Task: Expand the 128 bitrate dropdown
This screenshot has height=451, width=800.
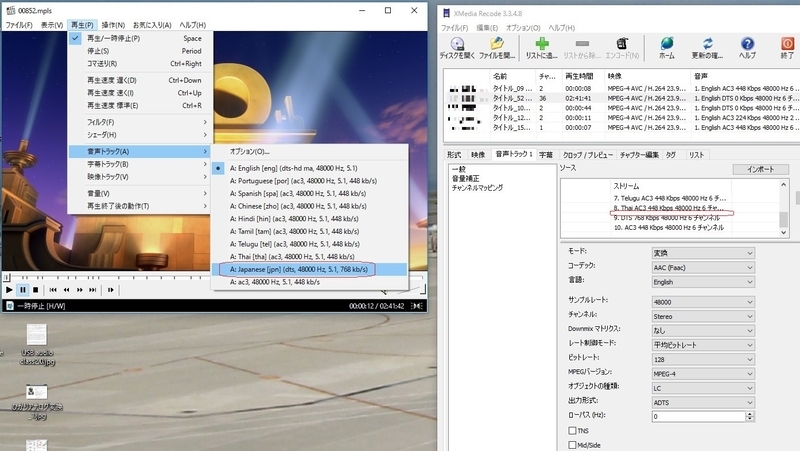Action: (703, 359)
